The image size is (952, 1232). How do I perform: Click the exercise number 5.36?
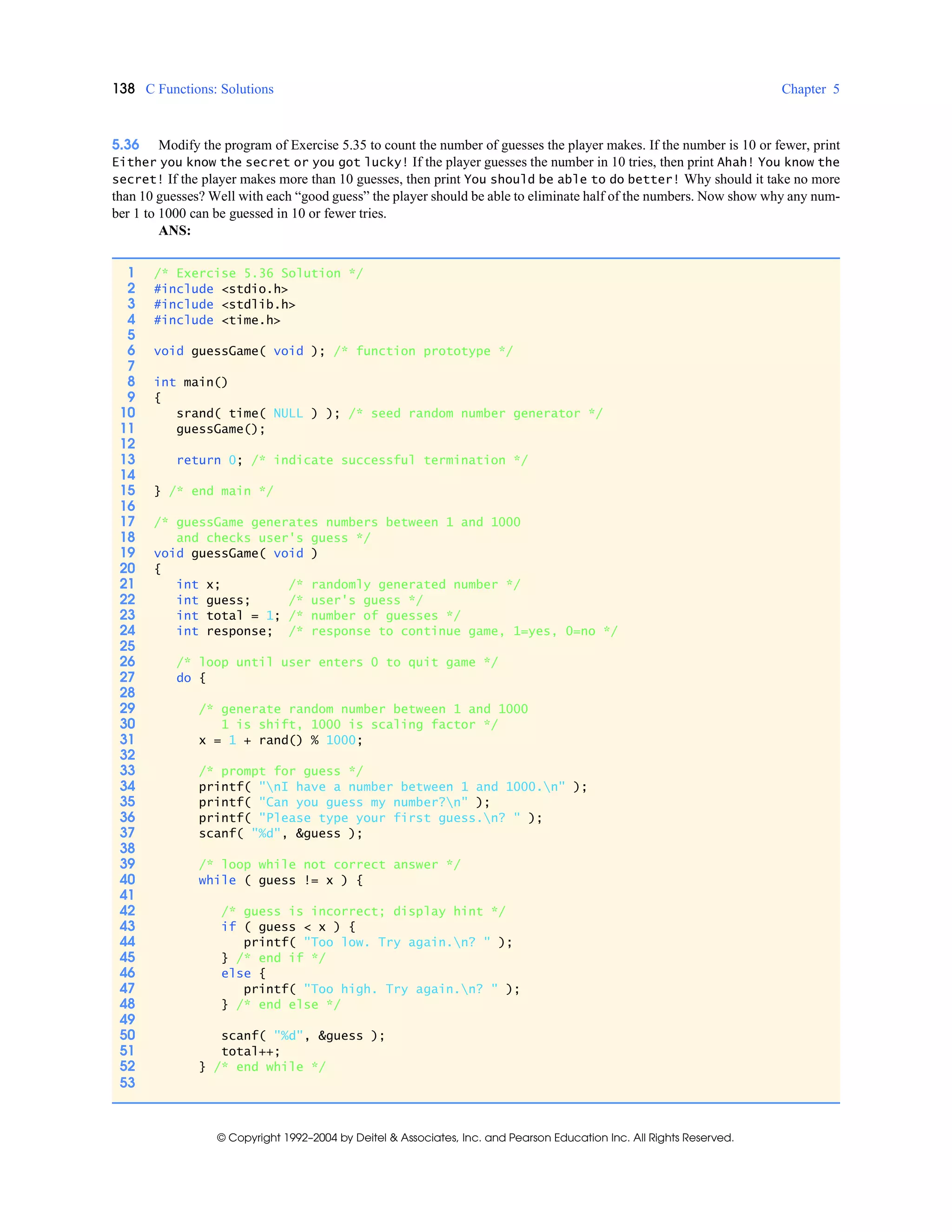pos(125,145)
